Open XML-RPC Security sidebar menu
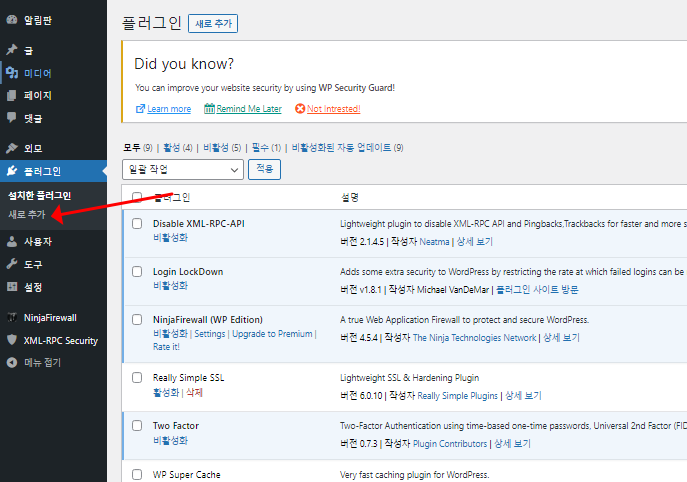Image resolution: width=687 pixels, height=482 pixels. (x=61, y=340)
